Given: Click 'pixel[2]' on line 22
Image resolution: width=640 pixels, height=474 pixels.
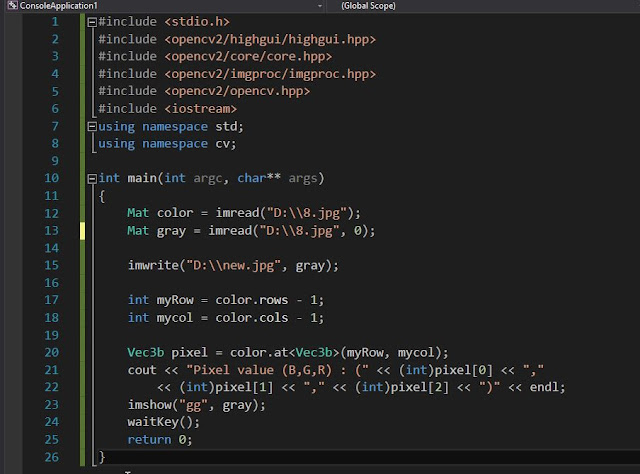Looking at the screenshot, I should pyautogui.click(x=420, y=387).
